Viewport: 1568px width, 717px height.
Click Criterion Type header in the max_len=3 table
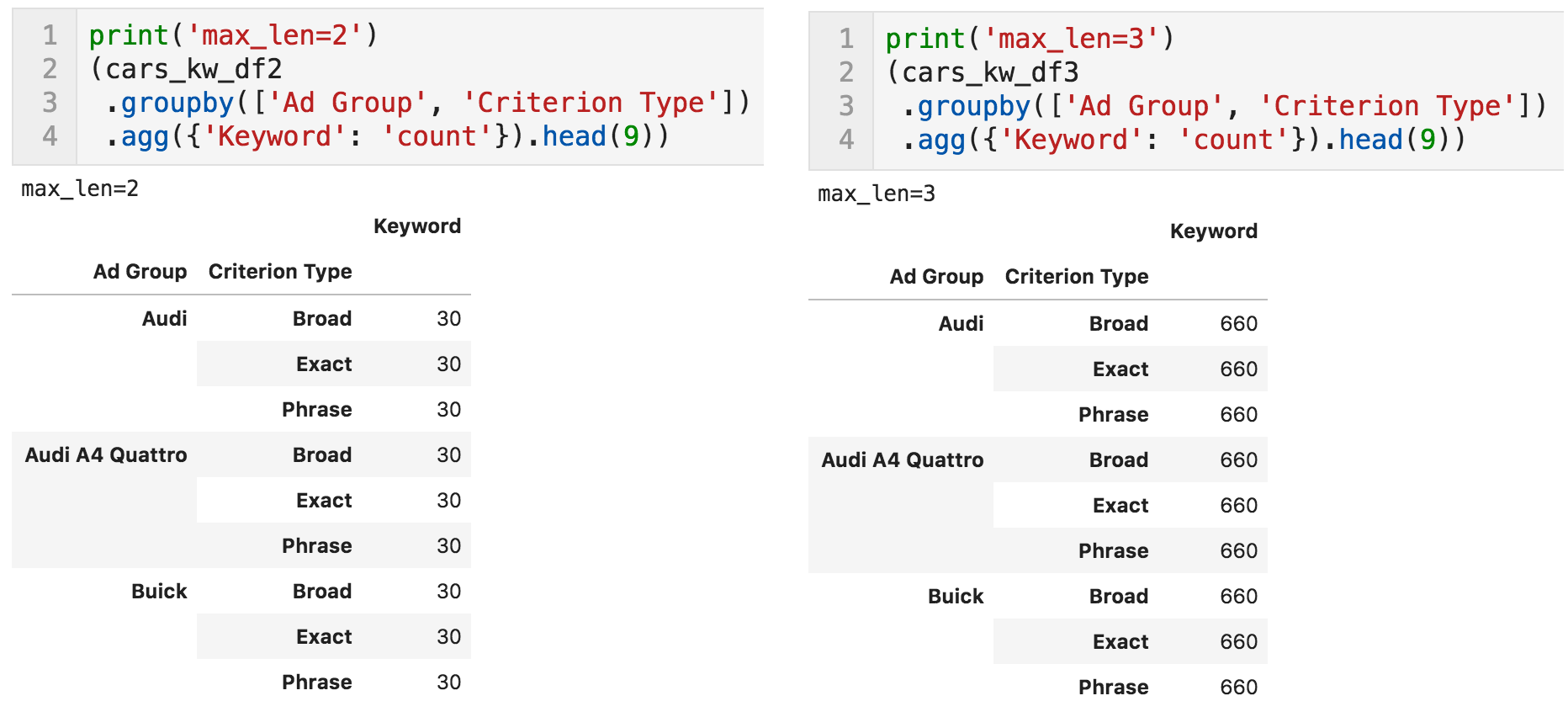click(1077, 277)
